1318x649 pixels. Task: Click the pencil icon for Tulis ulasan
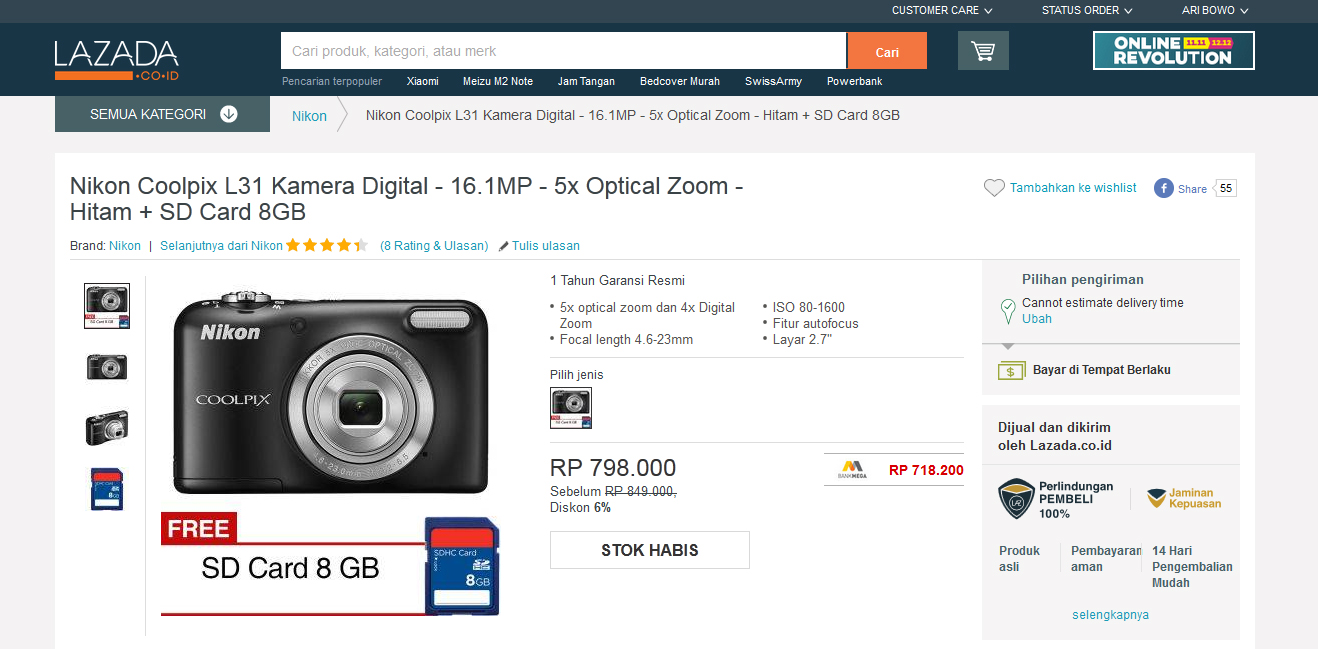(x=504, y=246)
